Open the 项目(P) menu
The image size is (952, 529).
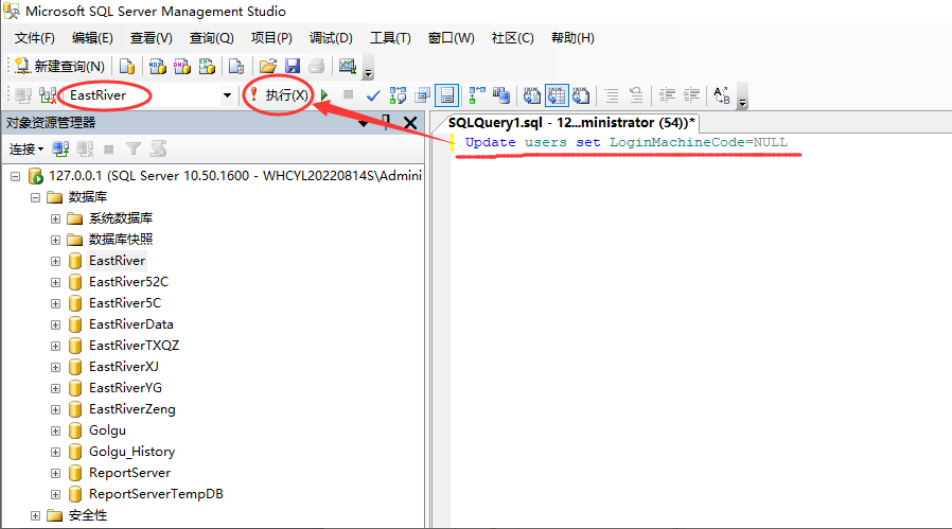pyautogui.click(x=271, y=38)
